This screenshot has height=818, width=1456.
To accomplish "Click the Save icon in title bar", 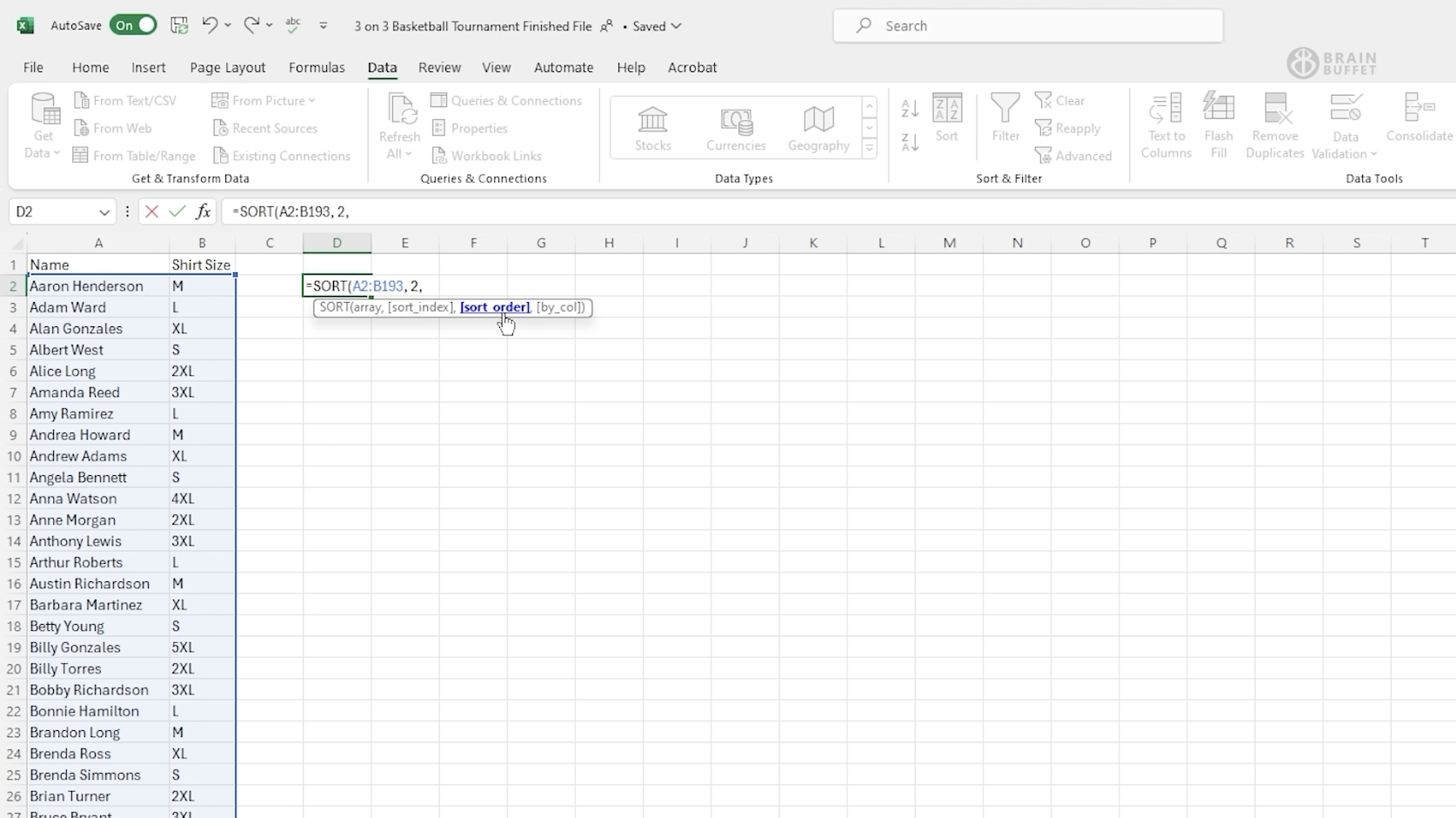I will [x=179, y=25].
